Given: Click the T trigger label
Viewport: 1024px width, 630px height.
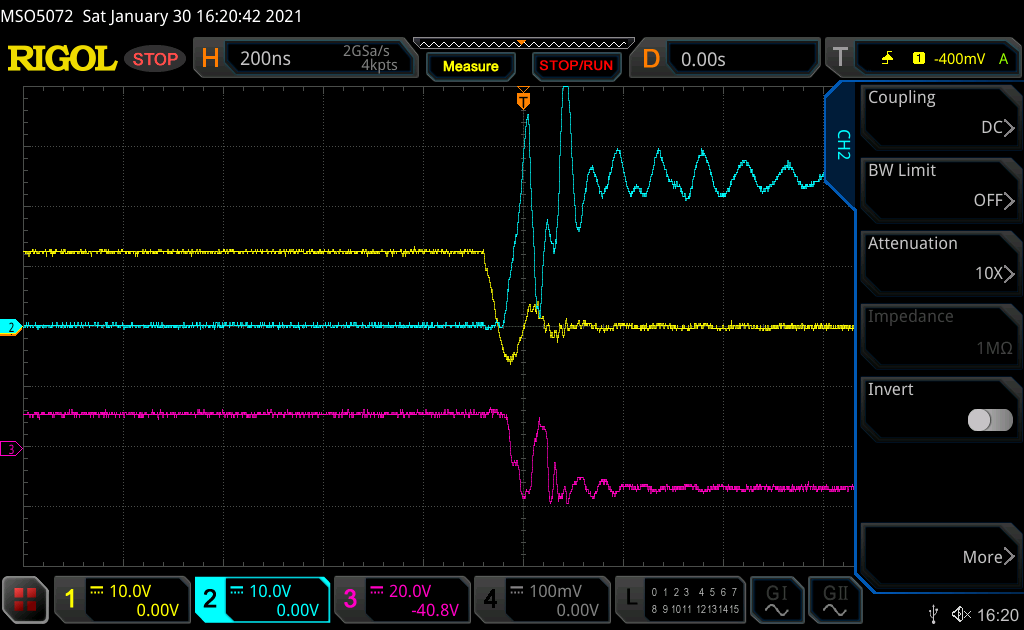Looking at the screenshot, I should 840,57.
